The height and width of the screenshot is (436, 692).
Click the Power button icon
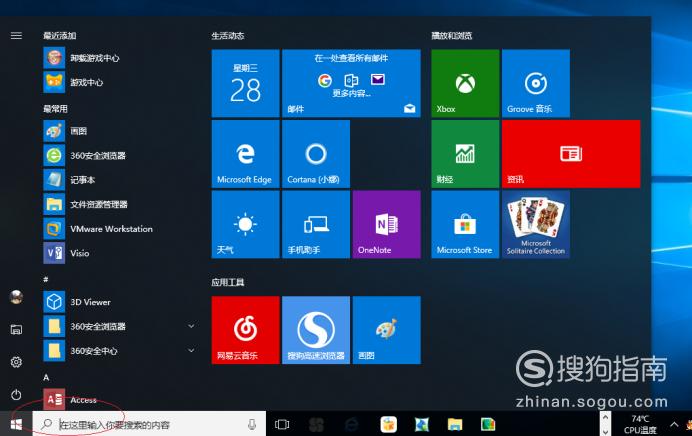(16, 395)
